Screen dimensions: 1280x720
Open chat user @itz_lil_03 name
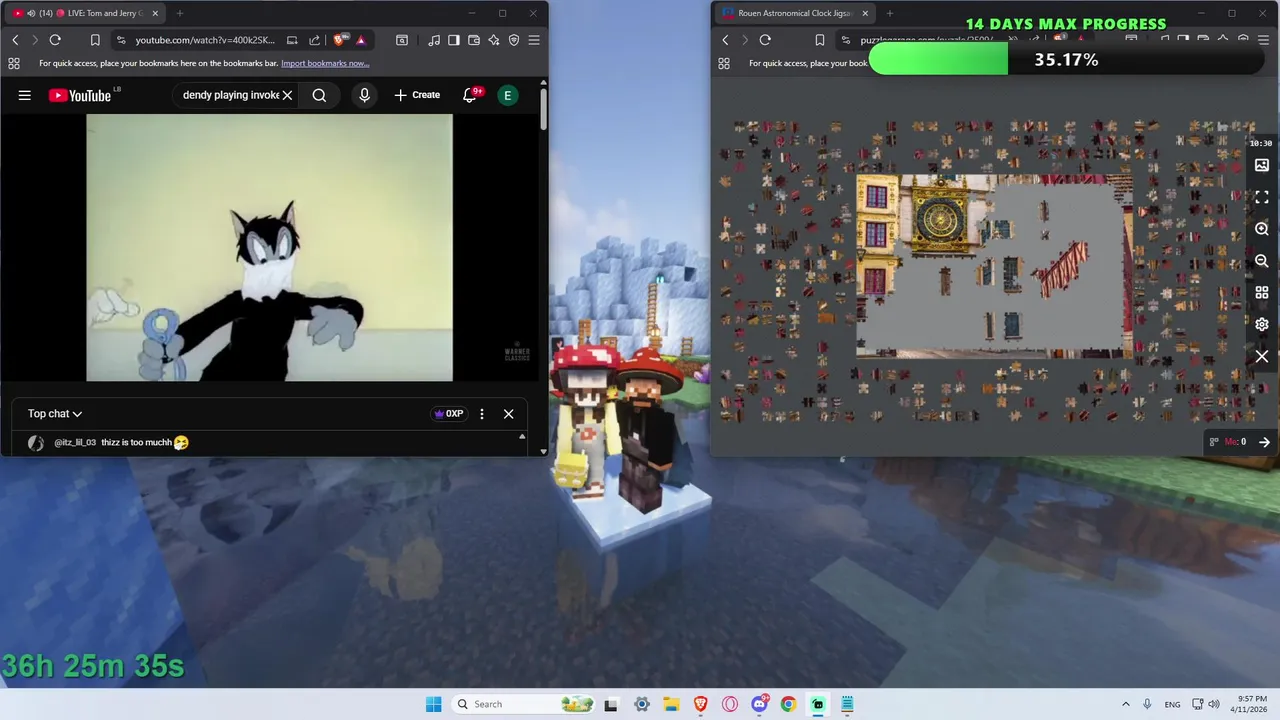click(75, 442)
